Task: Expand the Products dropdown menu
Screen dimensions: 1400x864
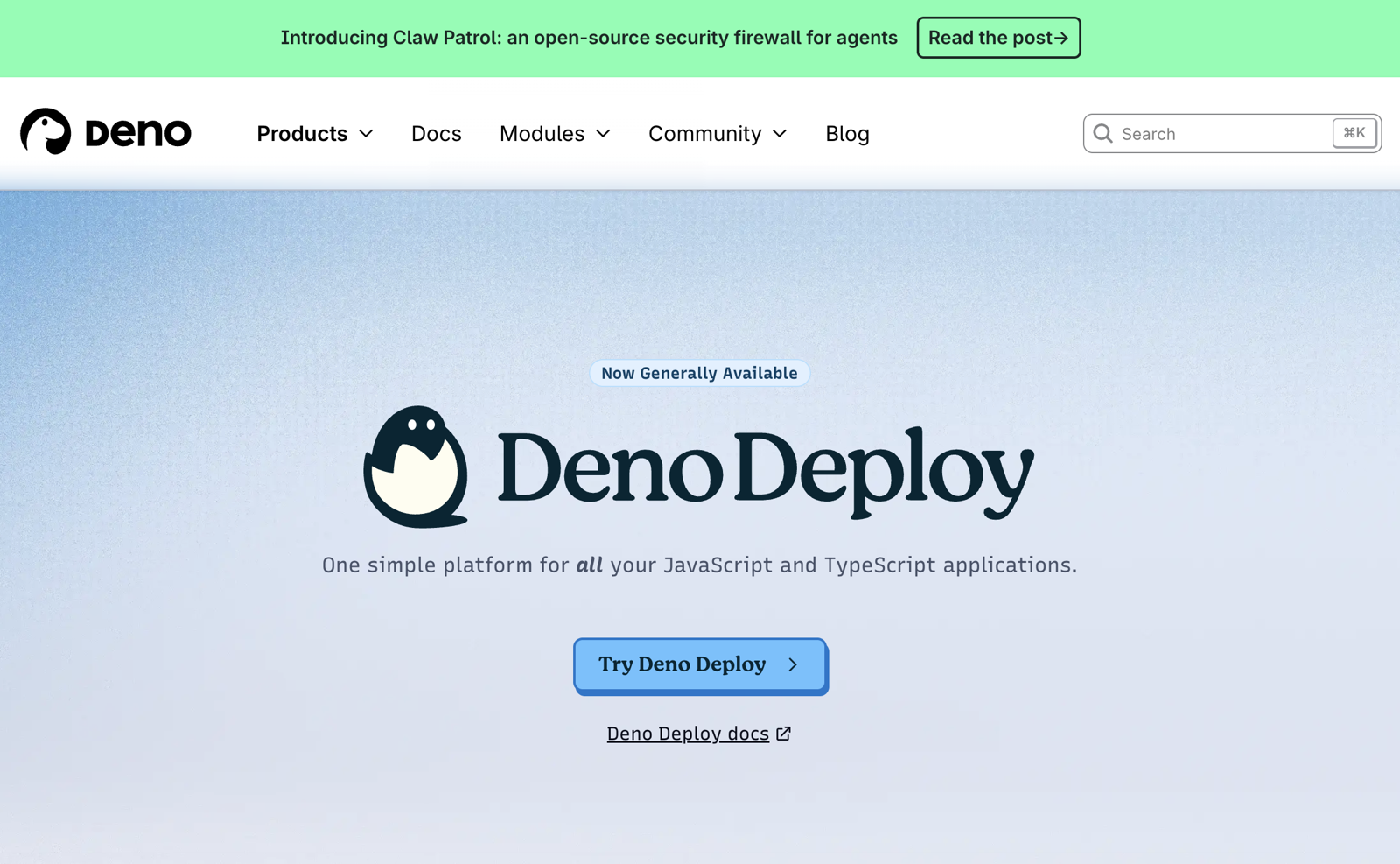Action: tap(315, 133)
